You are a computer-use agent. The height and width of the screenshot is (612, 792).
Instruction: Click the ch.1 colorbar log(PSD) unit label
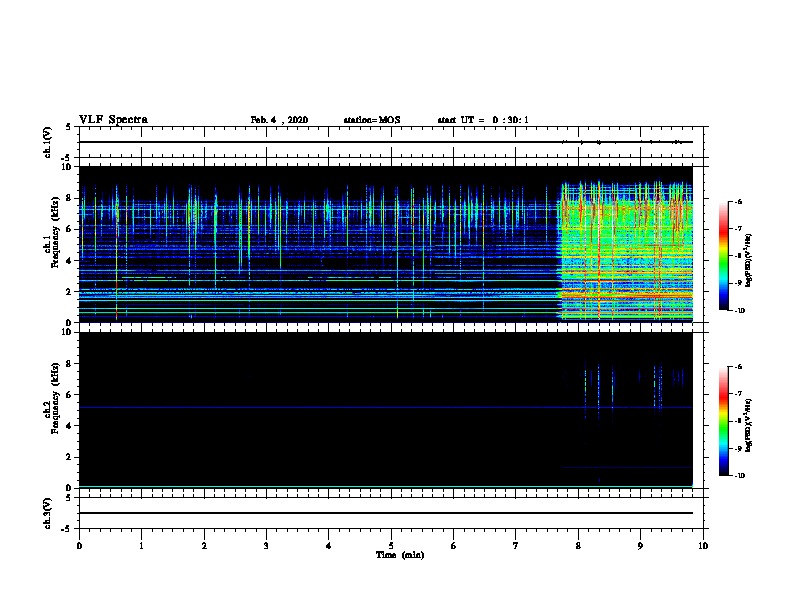[748, 260]
